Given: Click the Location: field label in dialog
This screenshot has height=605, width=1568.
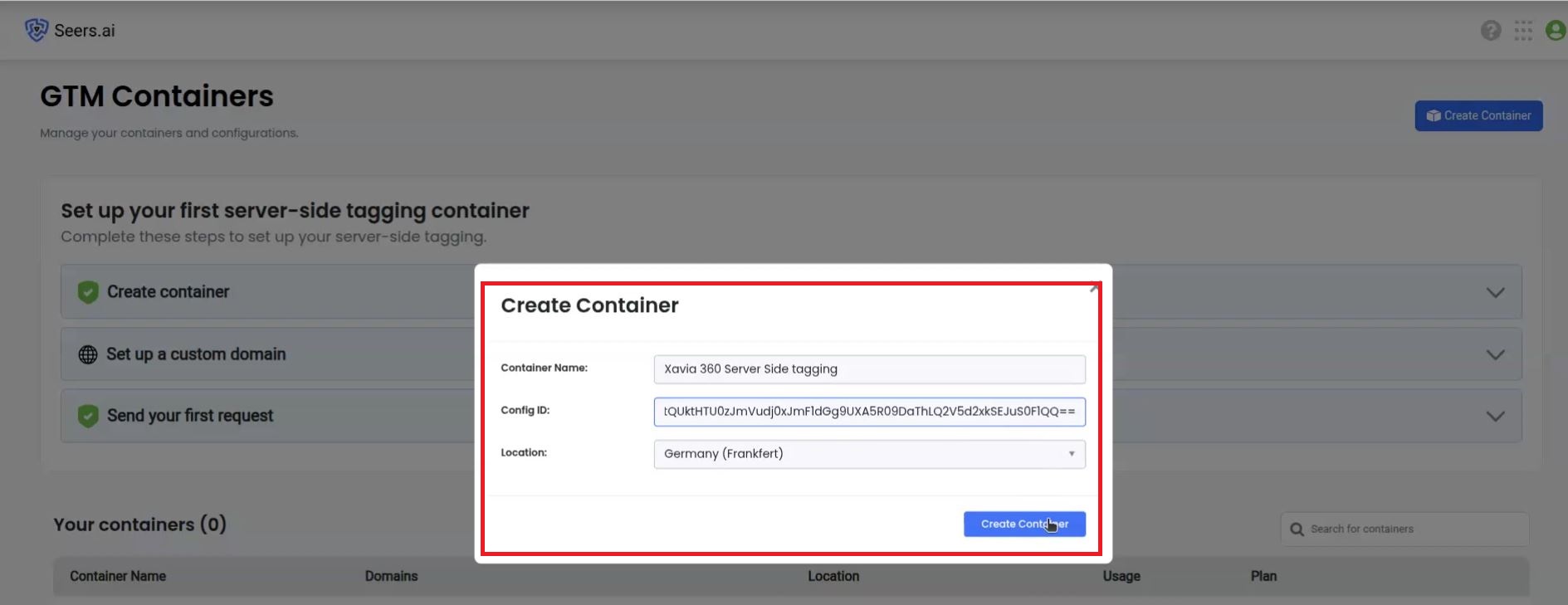Looking at the screenshot, I should pyautogui.click(x=524, y=452).
